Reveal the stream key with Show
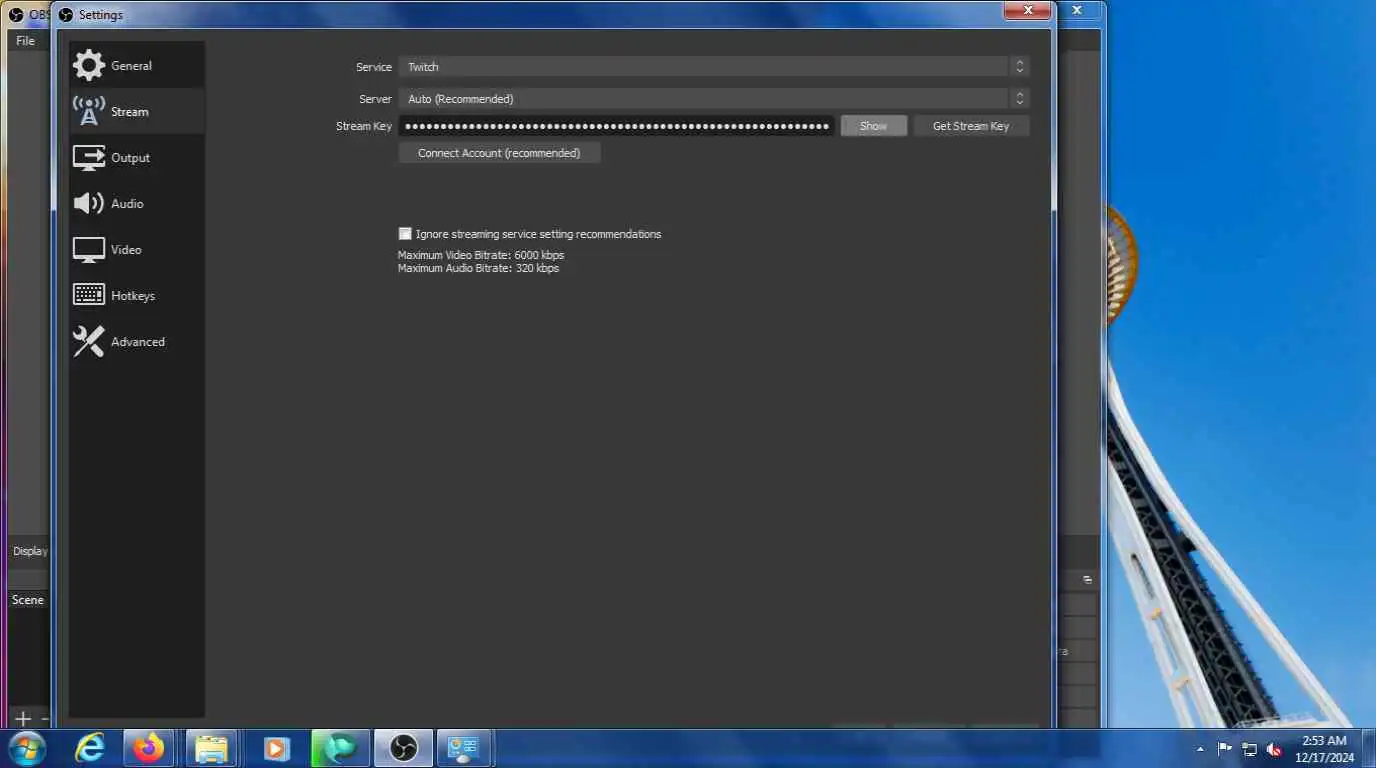1376x768 pixels. (x=873, y=126)
